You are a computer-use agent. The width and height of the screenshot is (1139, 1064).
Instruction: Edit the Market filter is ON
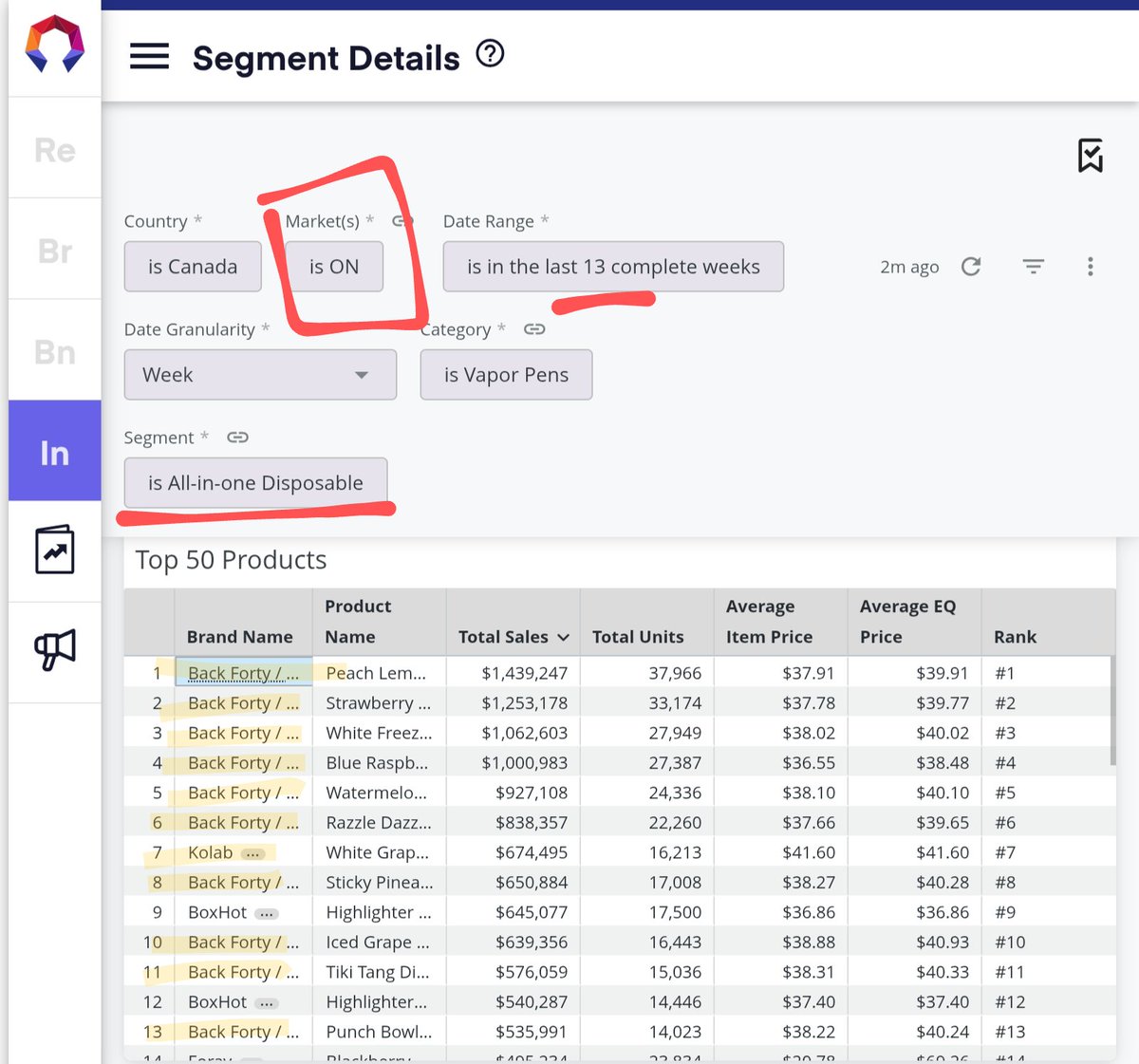334,267
